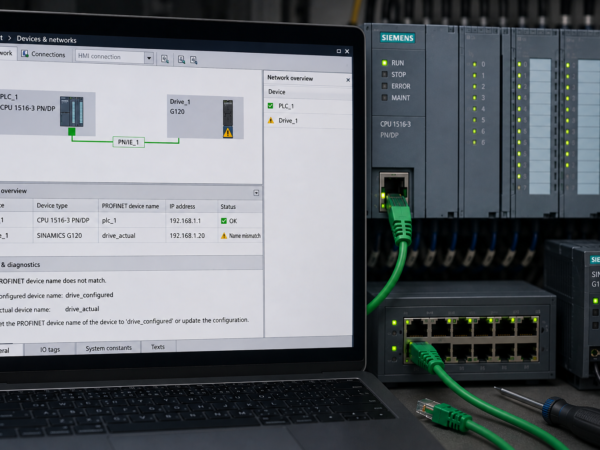Close the Network overview panel

coord(348,80)
